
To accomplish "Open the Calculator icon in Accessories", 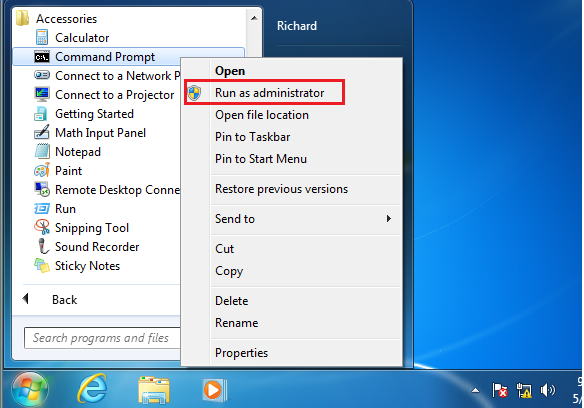I will tap(42, 38).
